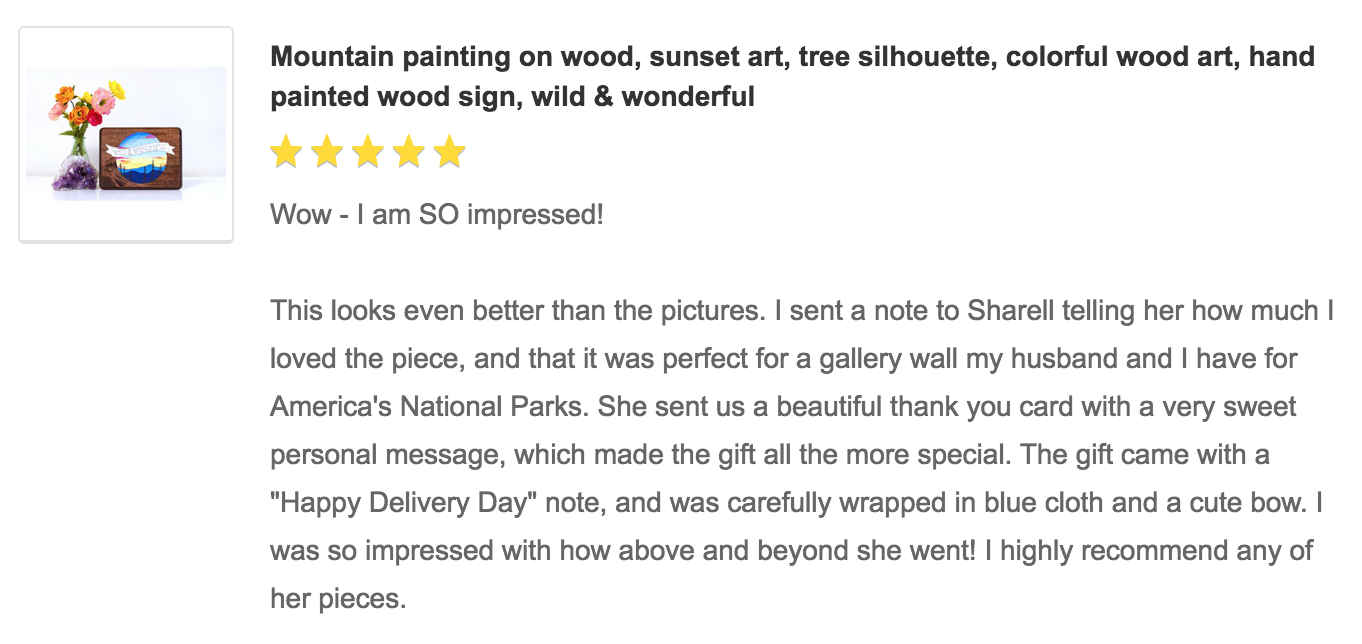Click the words 'her pieces.' at the review end
The width and height of the screenshot is (1362, 644).
[338, 599]
